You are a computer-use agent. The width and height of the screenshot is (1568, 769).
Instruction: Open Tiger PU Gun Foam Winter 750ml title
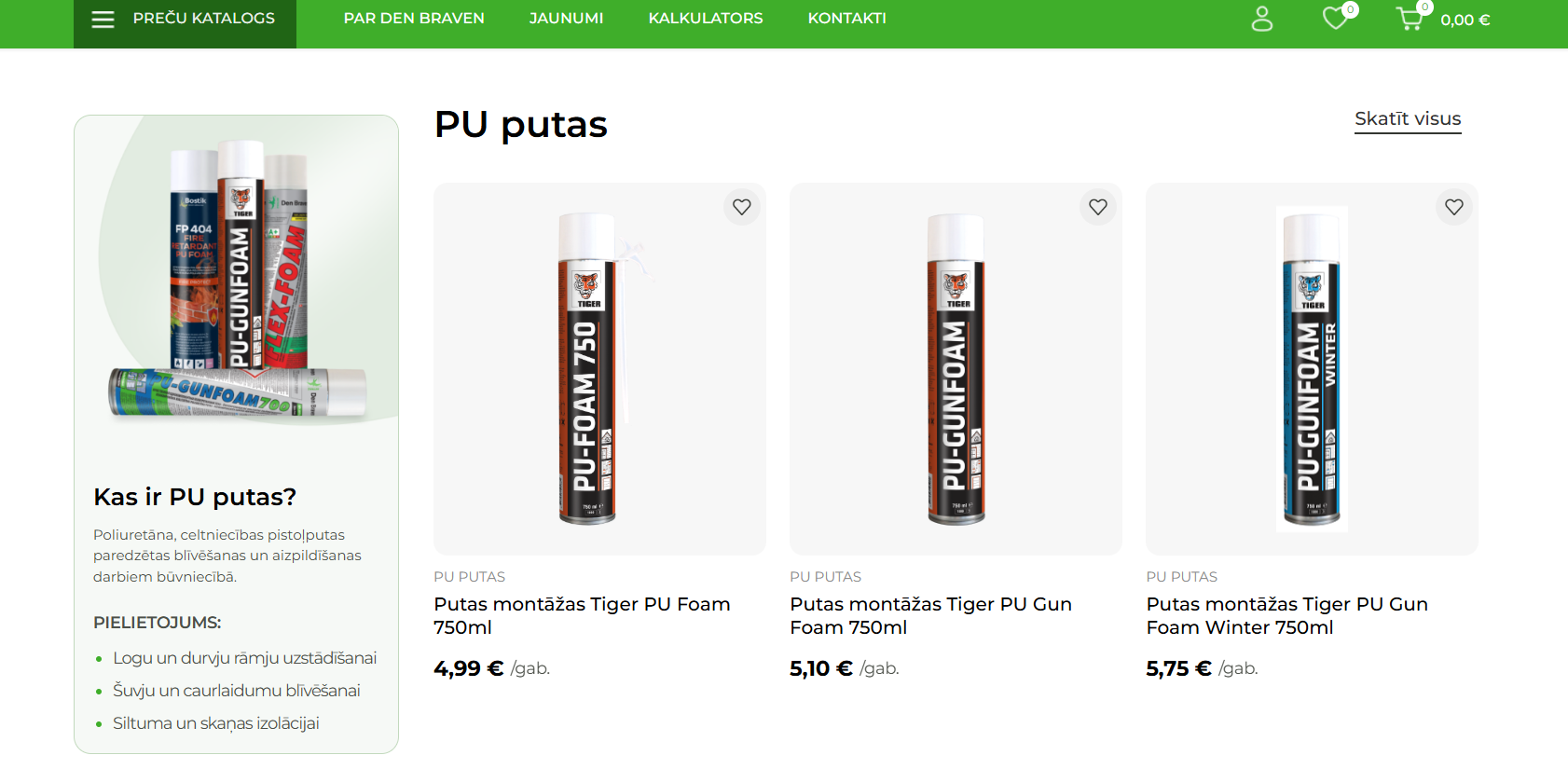pyautogui.click(x=1286, y=615)
